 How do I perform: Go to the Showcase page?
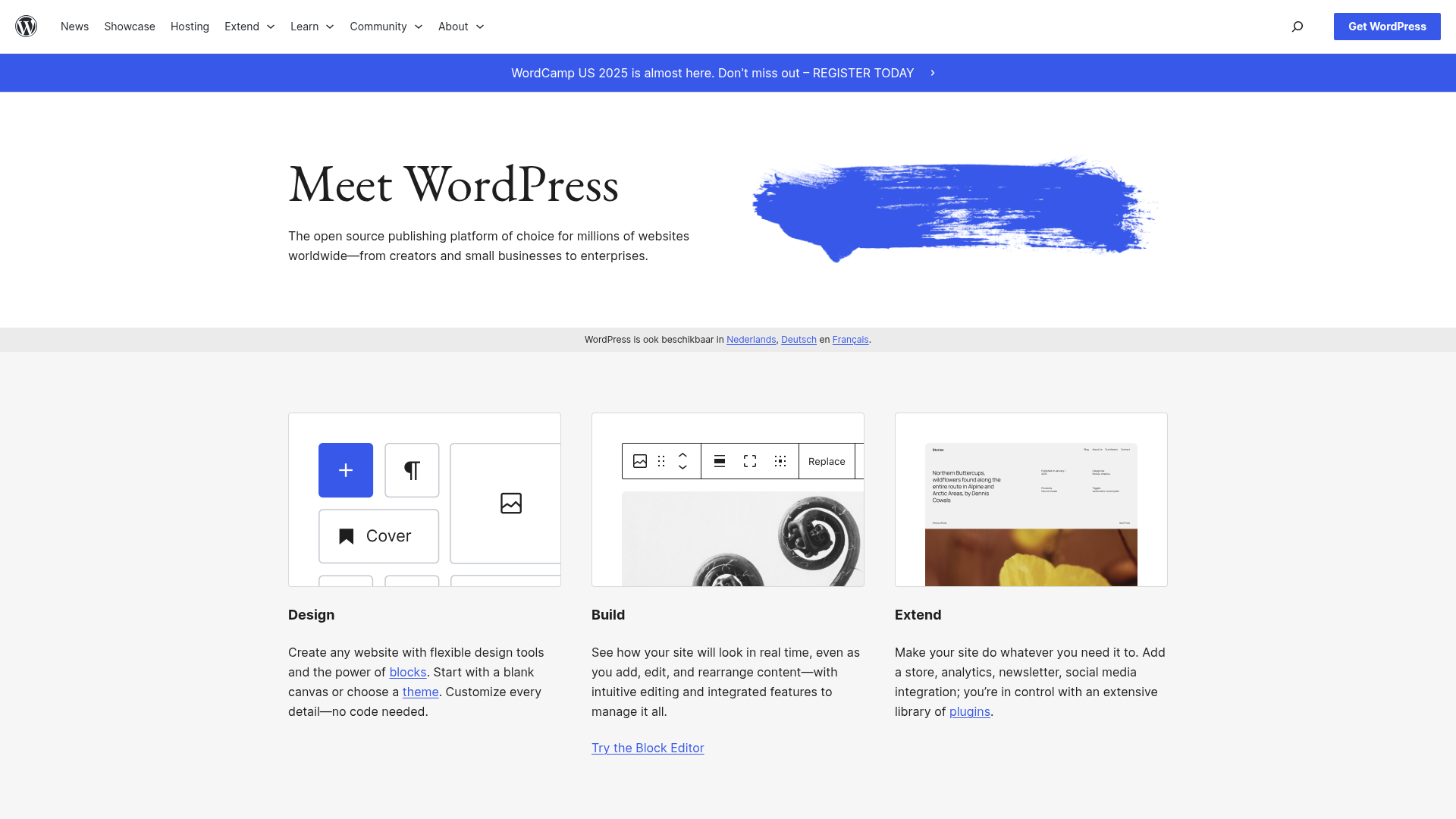[x=130, y=27]
